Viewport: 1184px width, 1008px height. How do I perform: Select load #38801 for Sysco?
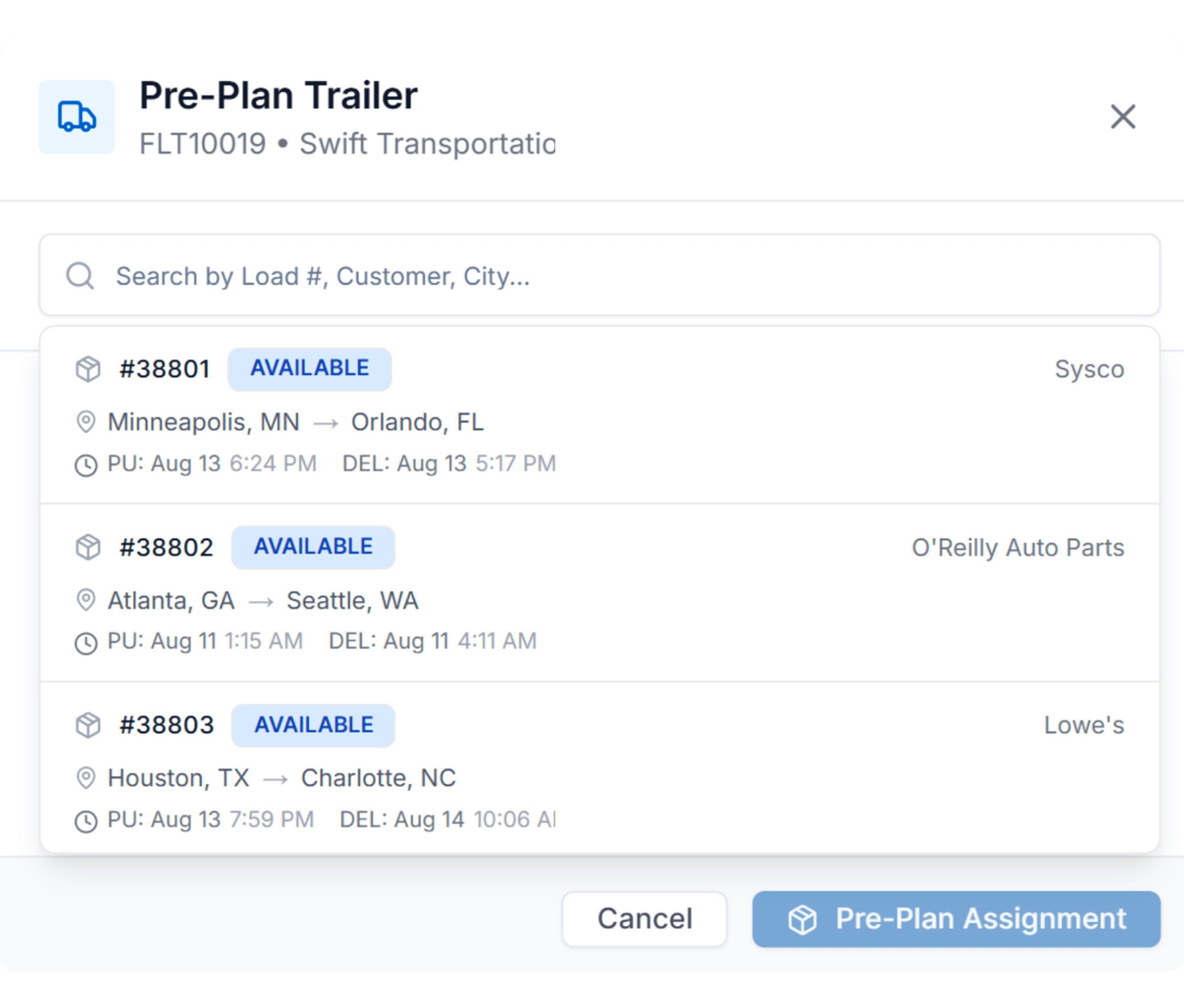pos(599,416)
